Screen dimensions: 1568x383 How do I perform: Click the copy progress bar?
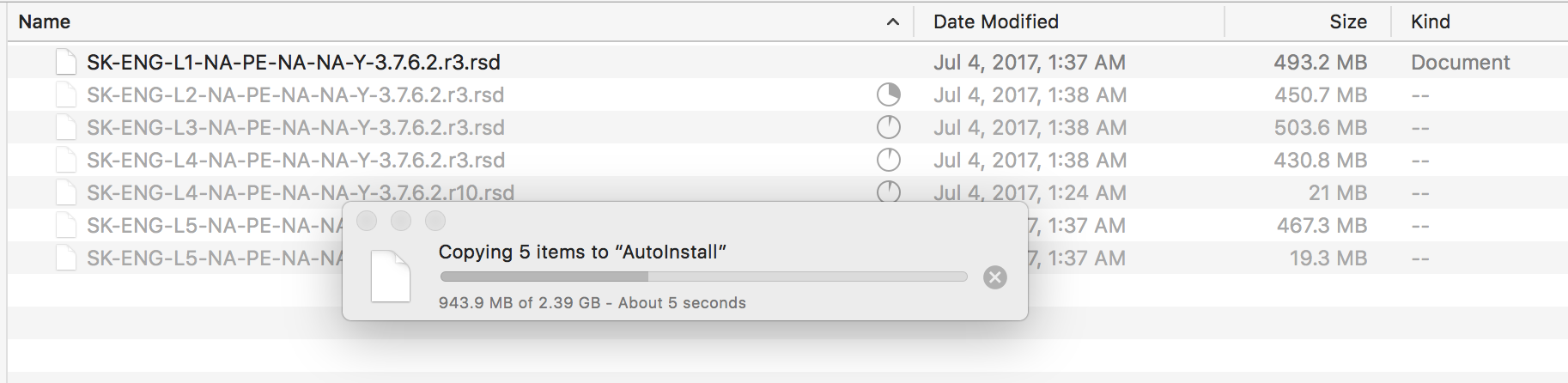coord(703,277)
